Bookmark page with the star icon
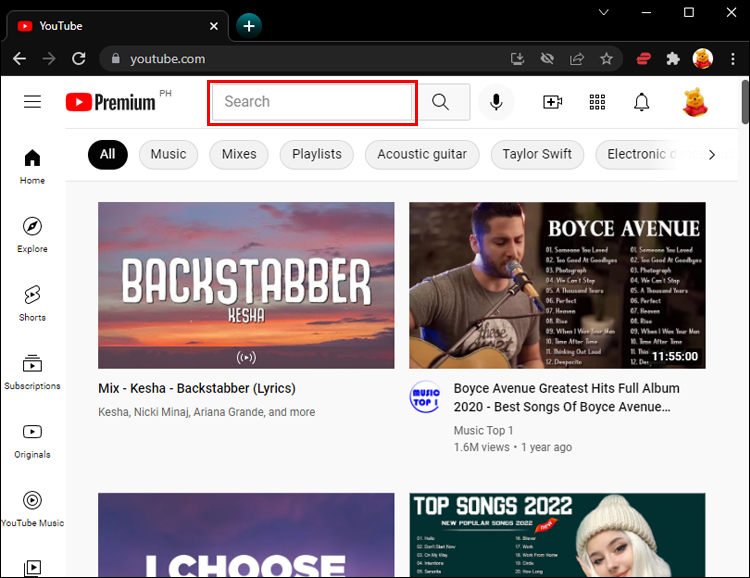Image resolution: width=750 pixels, height=578 pixels. click(607, 59)
